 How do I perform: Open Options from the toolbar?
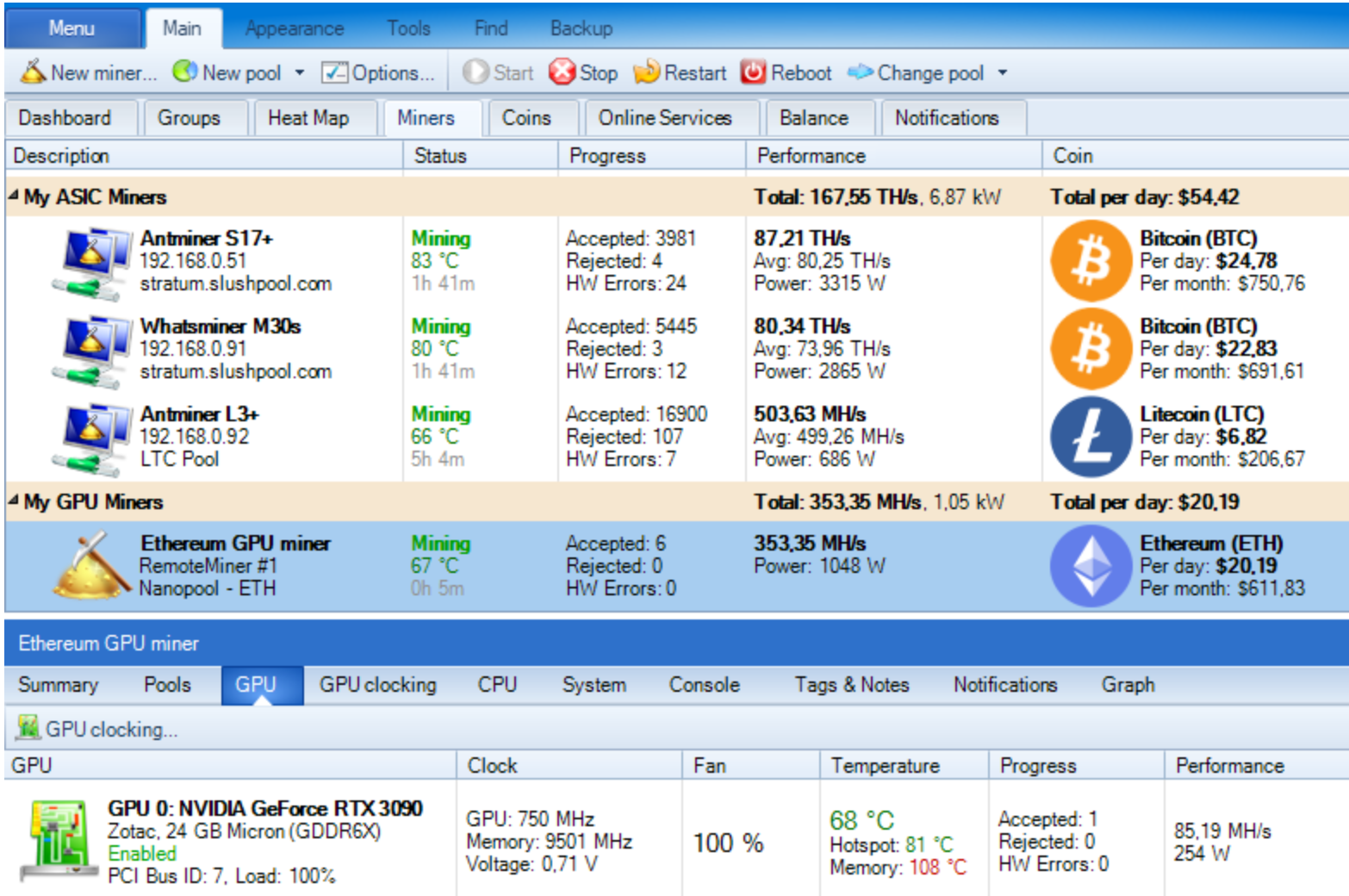click(378, 73)
